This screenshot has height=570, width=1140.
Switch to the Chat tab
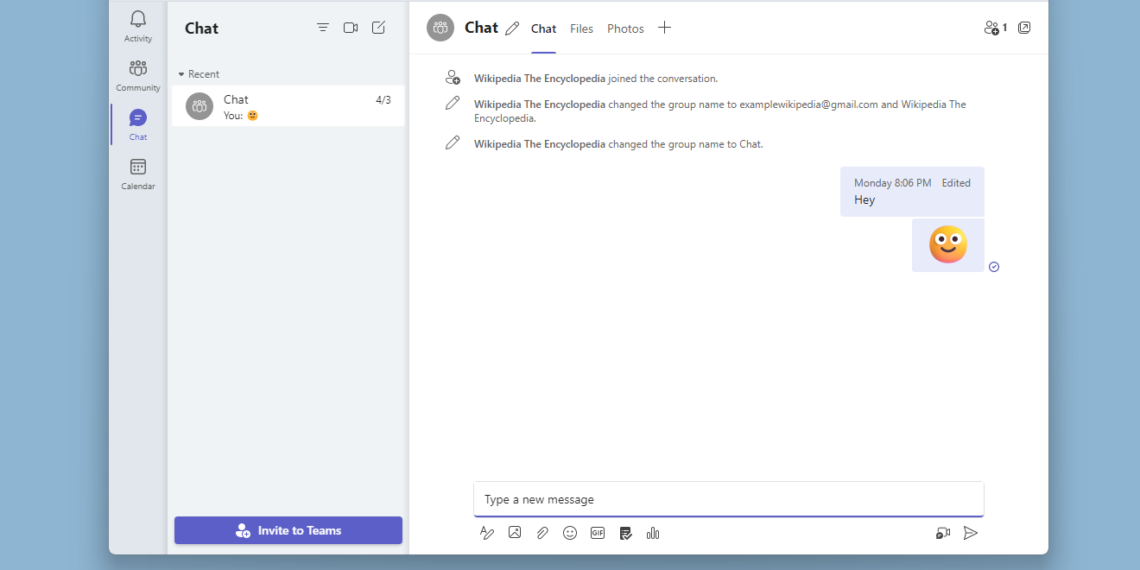543,29
